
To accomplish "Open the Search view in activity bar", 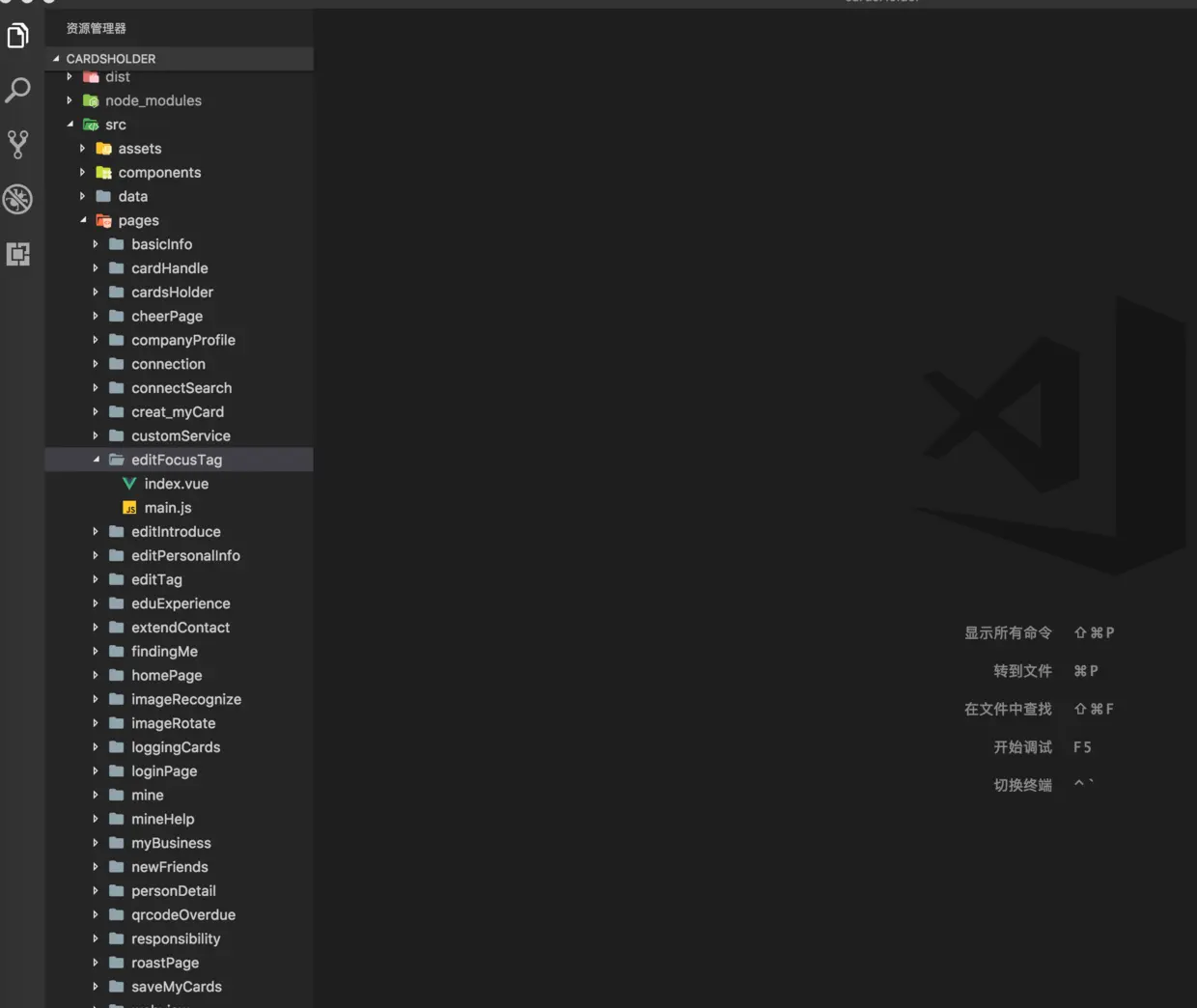I will [x=18, y=90].
